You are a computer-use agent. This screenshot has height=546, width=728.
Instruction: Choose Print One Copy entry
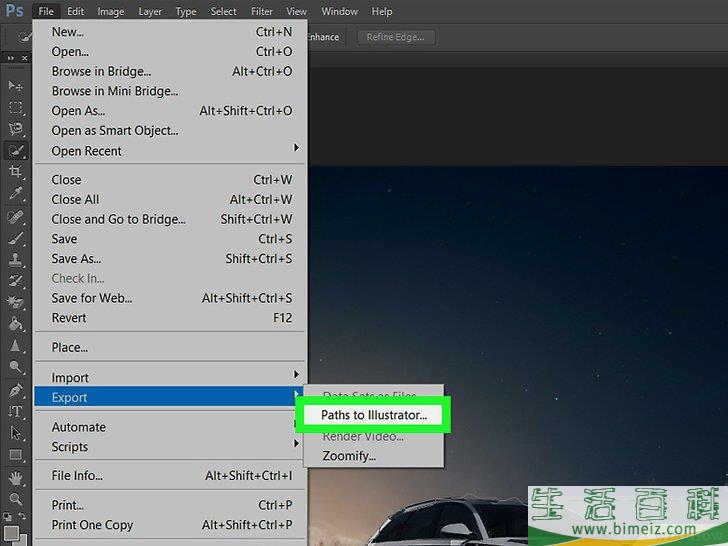point(170,525)
